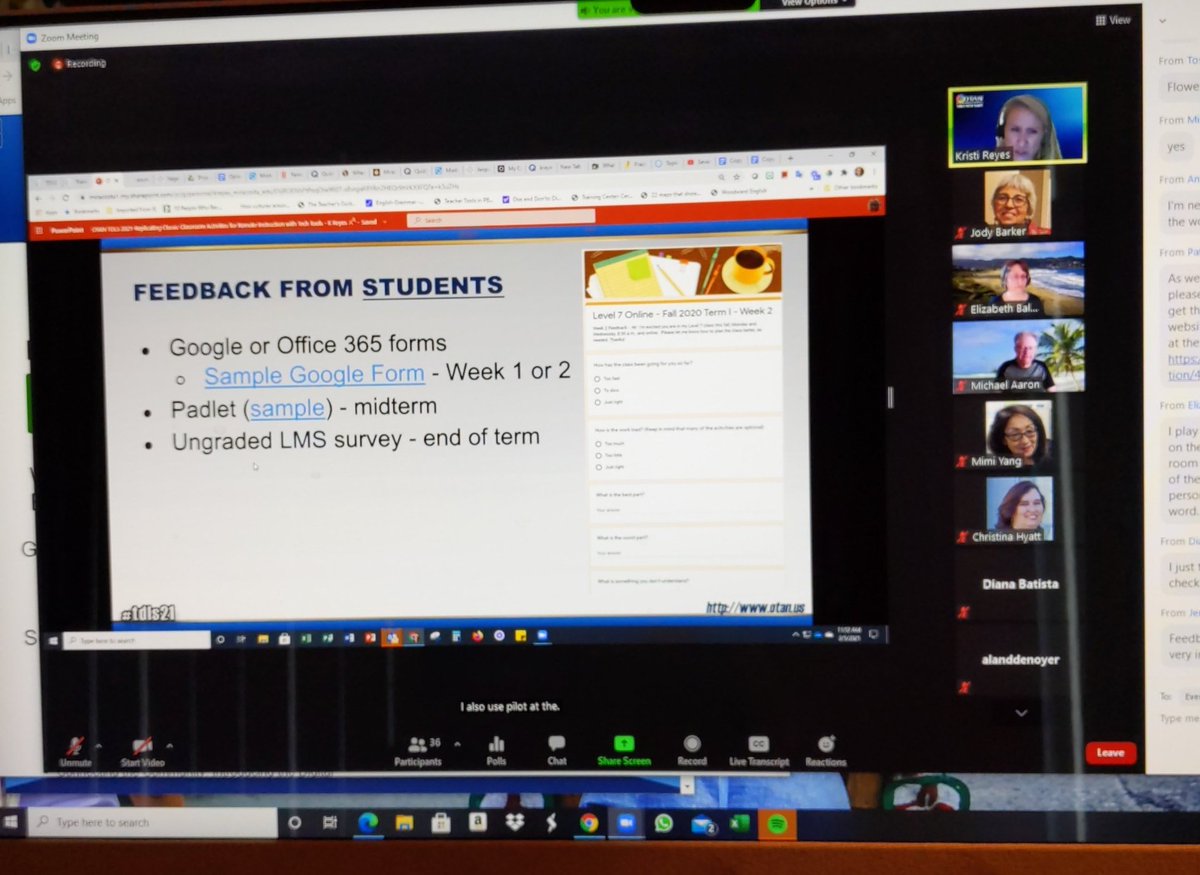Select the 'Too much' work load radio
The height and width of the screenshot is (875, 1200).
598,443
